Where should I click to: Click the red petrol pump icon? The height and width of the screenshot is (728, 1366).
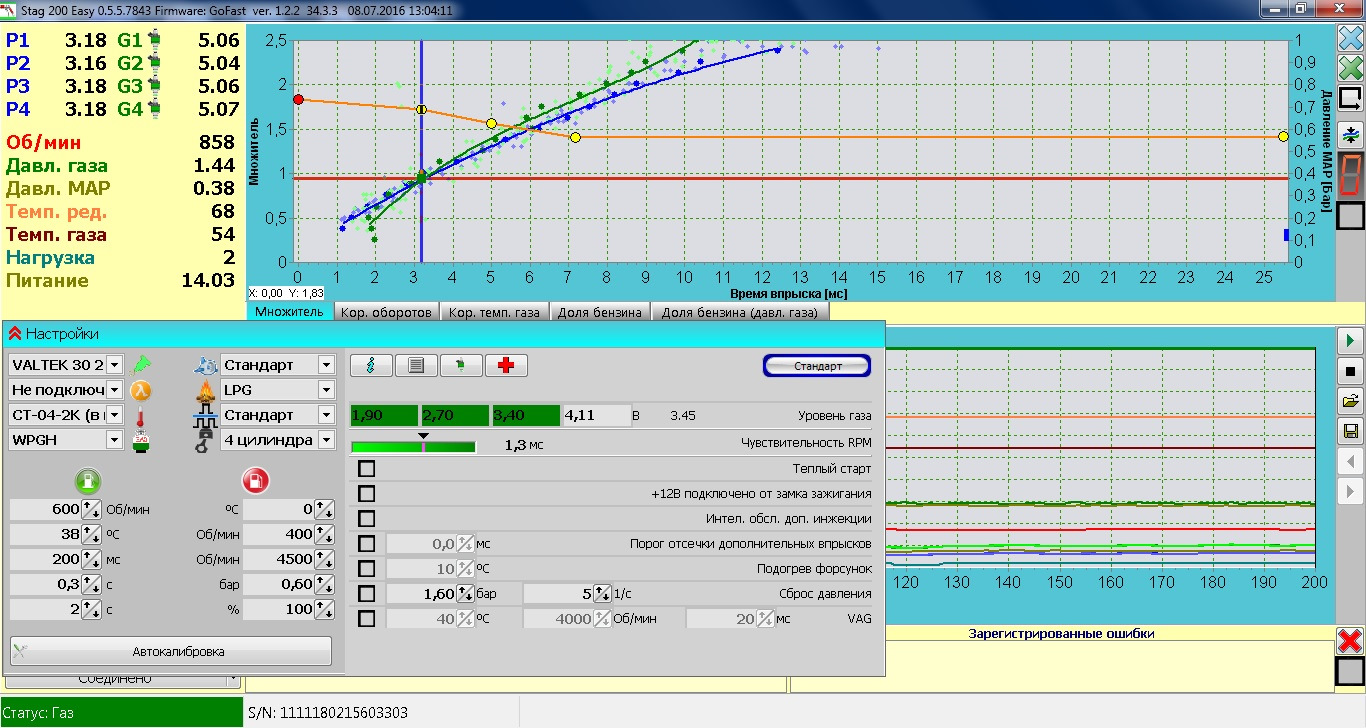(x=256, y=480)
